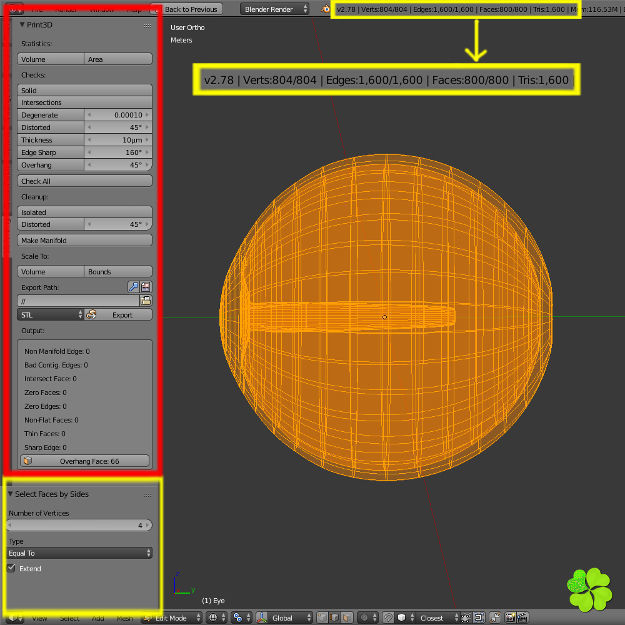Click the Edge Sharp 160° value field
The width and height of the screenshot is (625, 625).
(x=118, y=152)
